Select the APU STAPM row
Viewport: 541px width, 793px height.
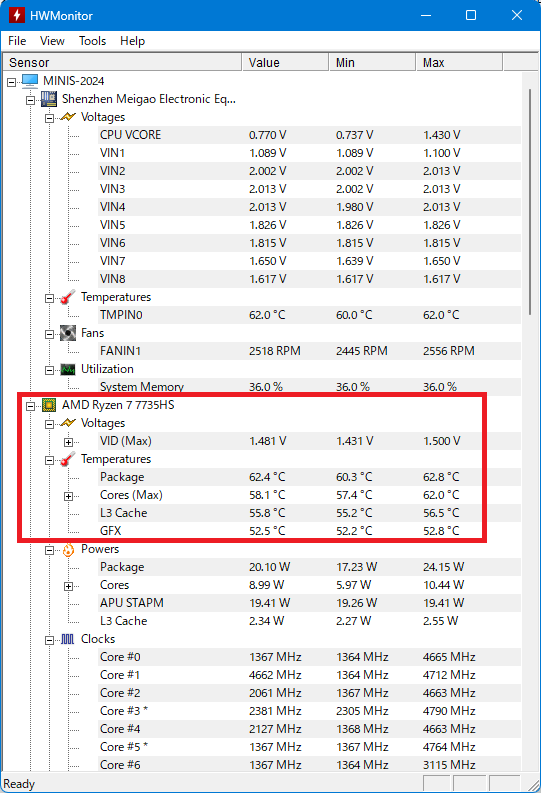click(309, 603)
